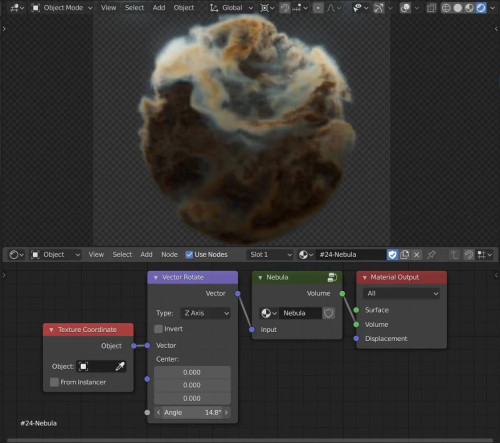Image resolution: width=500 pixels, height=443 pixels.
Task: Toggle the pin icon in the node editor
Action: (431, 255)
